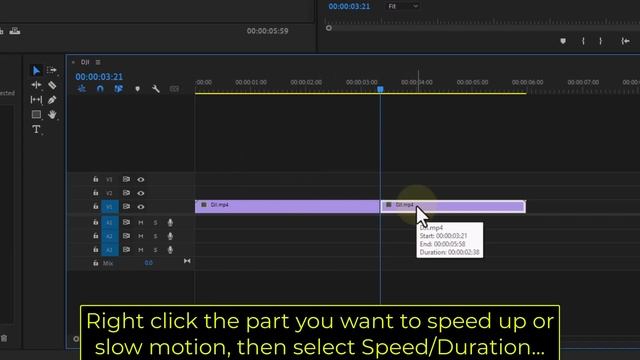Select the Selection arrow tool
The image size is (640, 360).
36,71
